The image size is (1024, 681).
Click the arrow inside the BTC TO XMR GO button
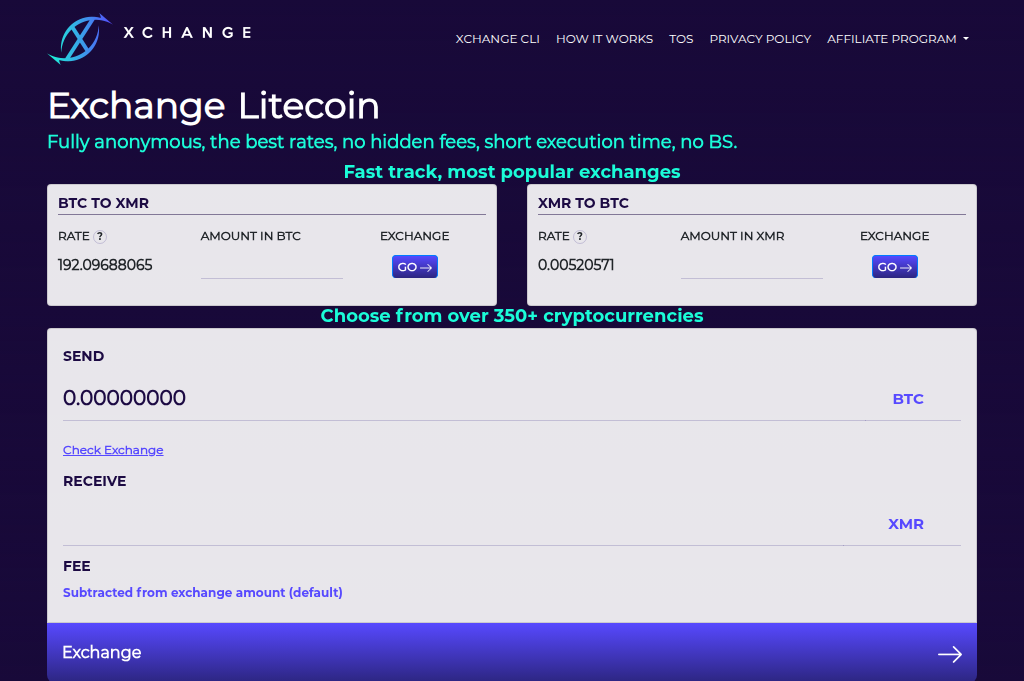425,266
